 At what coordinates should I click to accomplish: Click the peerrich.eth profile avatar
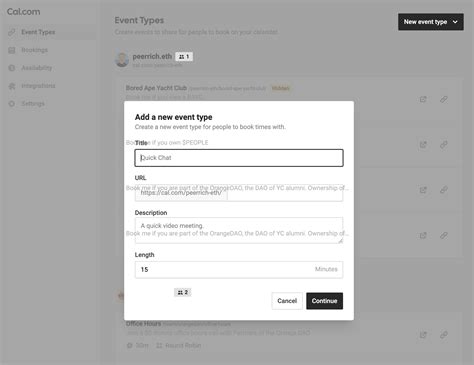pos(122,59)
